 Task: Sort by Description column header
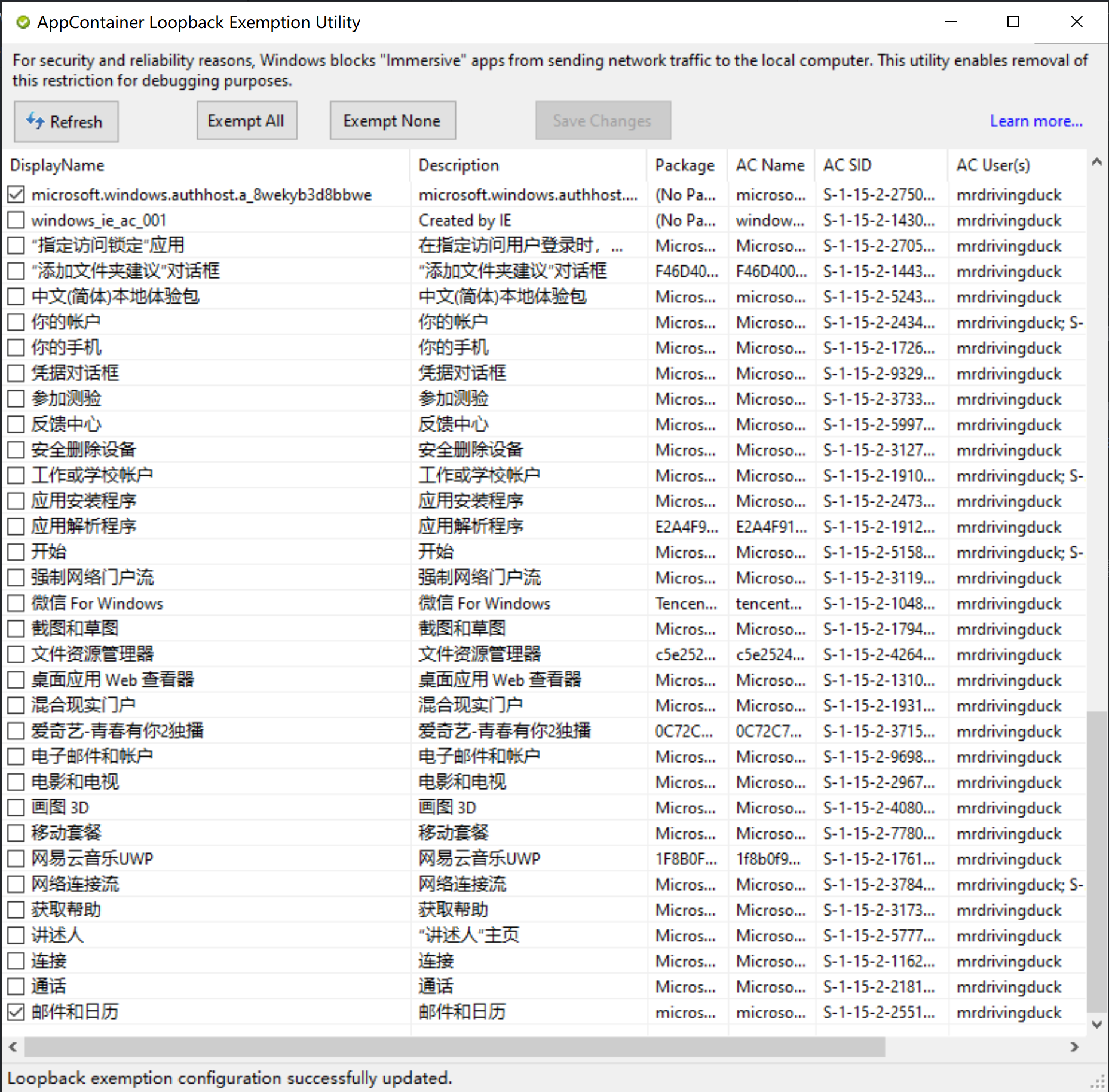tap(528, 166)
